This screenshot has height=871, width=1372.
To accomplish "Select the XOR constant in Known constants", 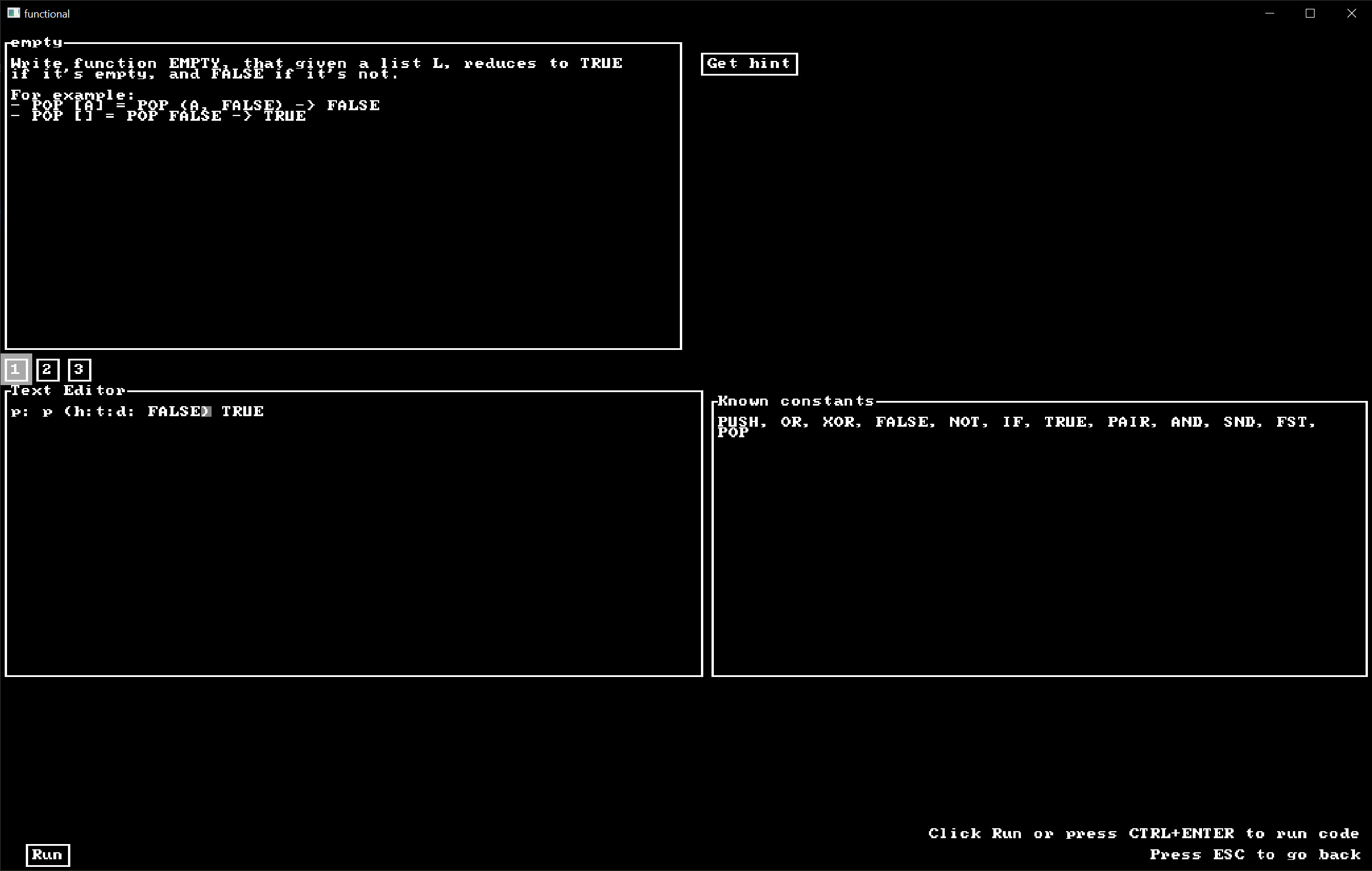I will (x=840, y=421).
